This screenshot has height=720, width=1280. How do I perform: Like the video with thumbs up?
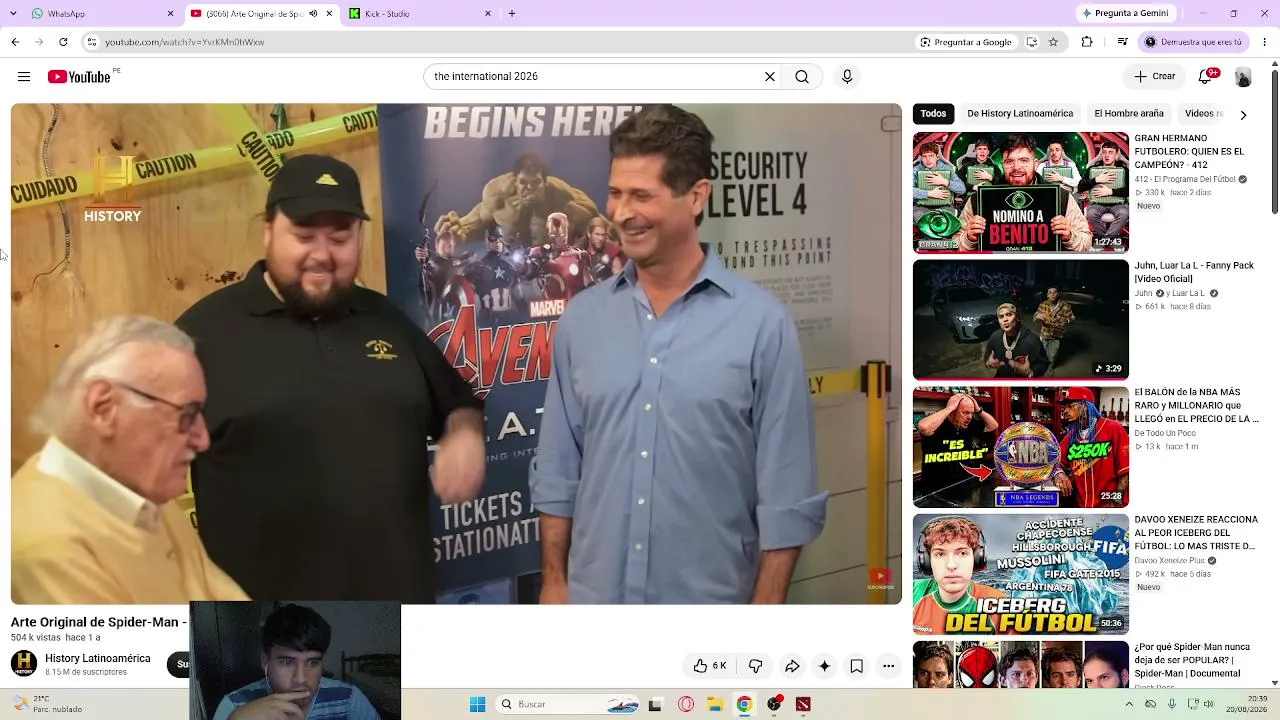coord(710,666)
